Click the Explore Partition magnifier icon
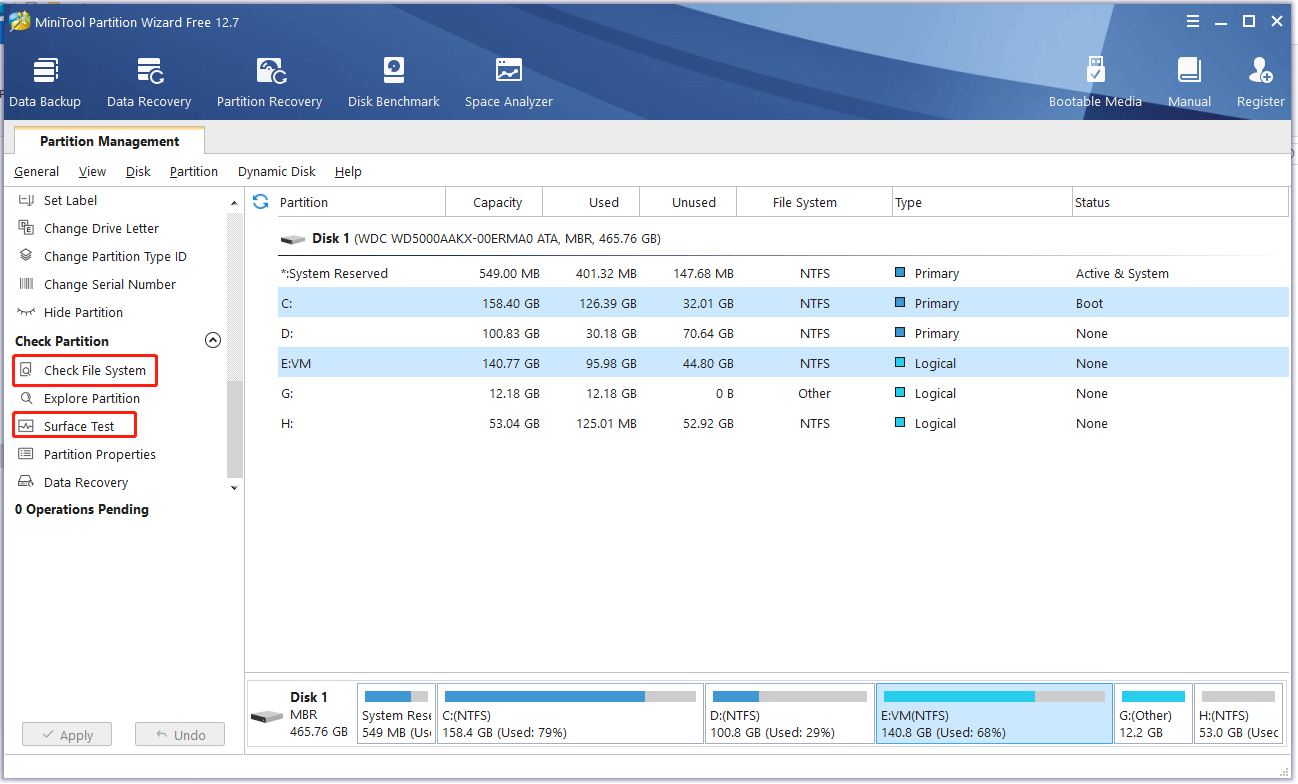1298x784 pixels. (26, 399)
